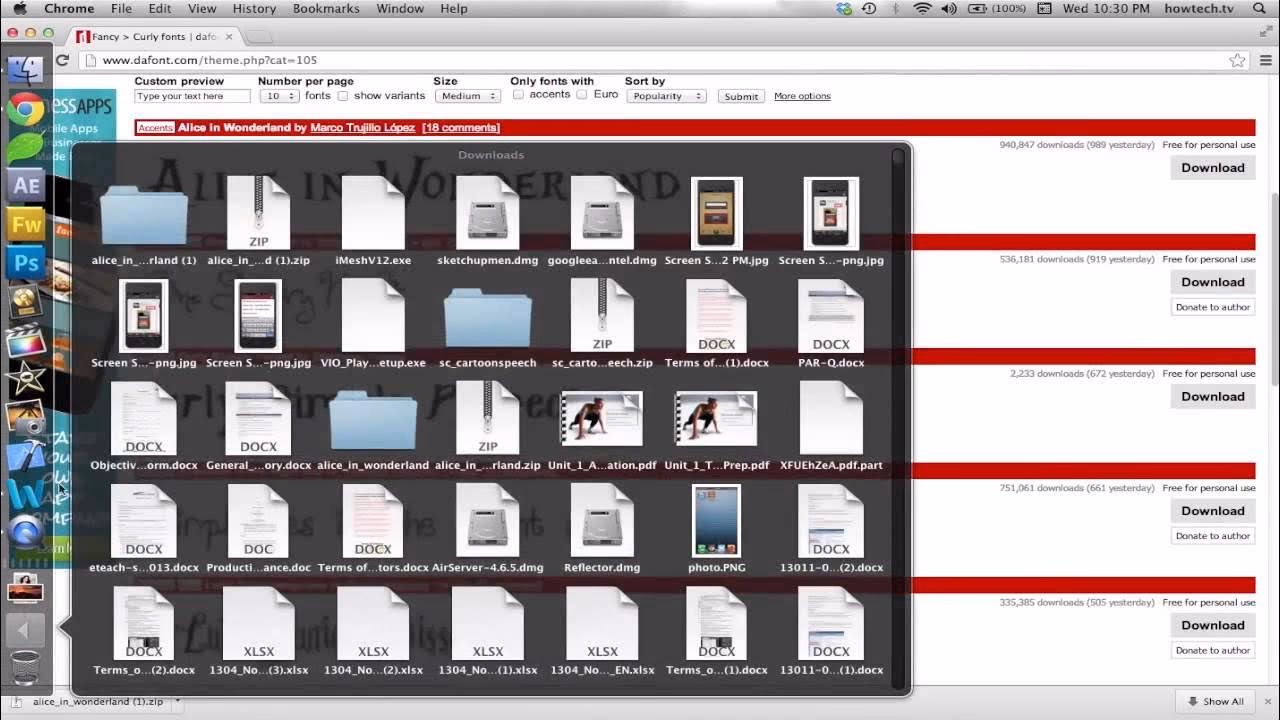Click the Trash in the dock
The image size is (1280, 720).
(x=25, y=668)
